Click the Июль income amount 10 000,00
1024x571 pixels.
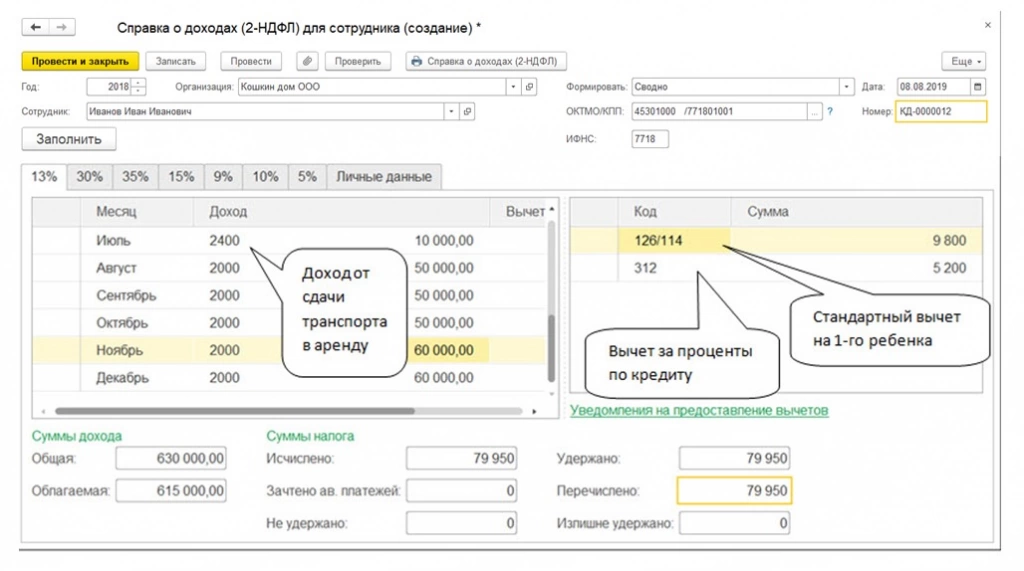(x=443, y=240)
